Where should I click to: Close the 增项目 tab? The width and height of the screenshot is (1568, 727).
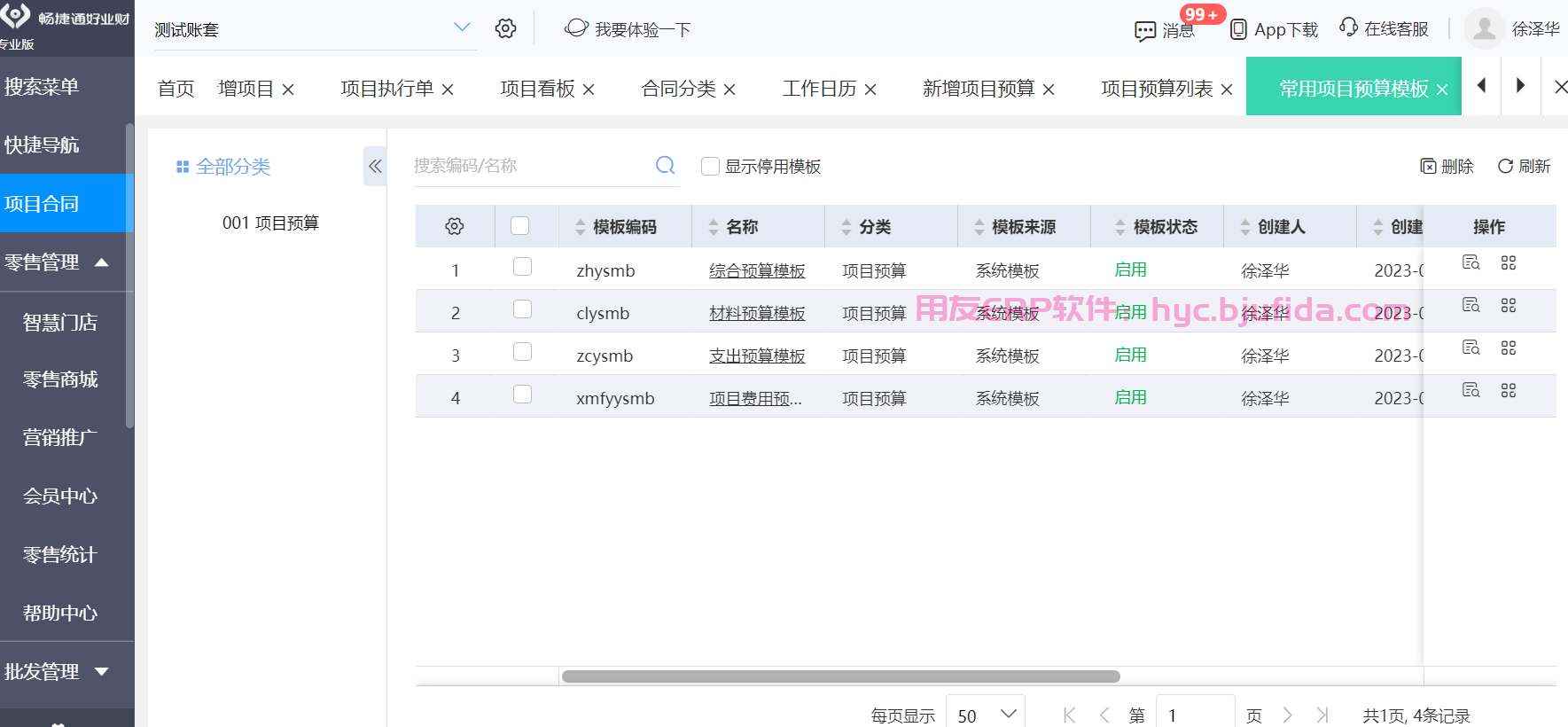(x=288, y=90)
